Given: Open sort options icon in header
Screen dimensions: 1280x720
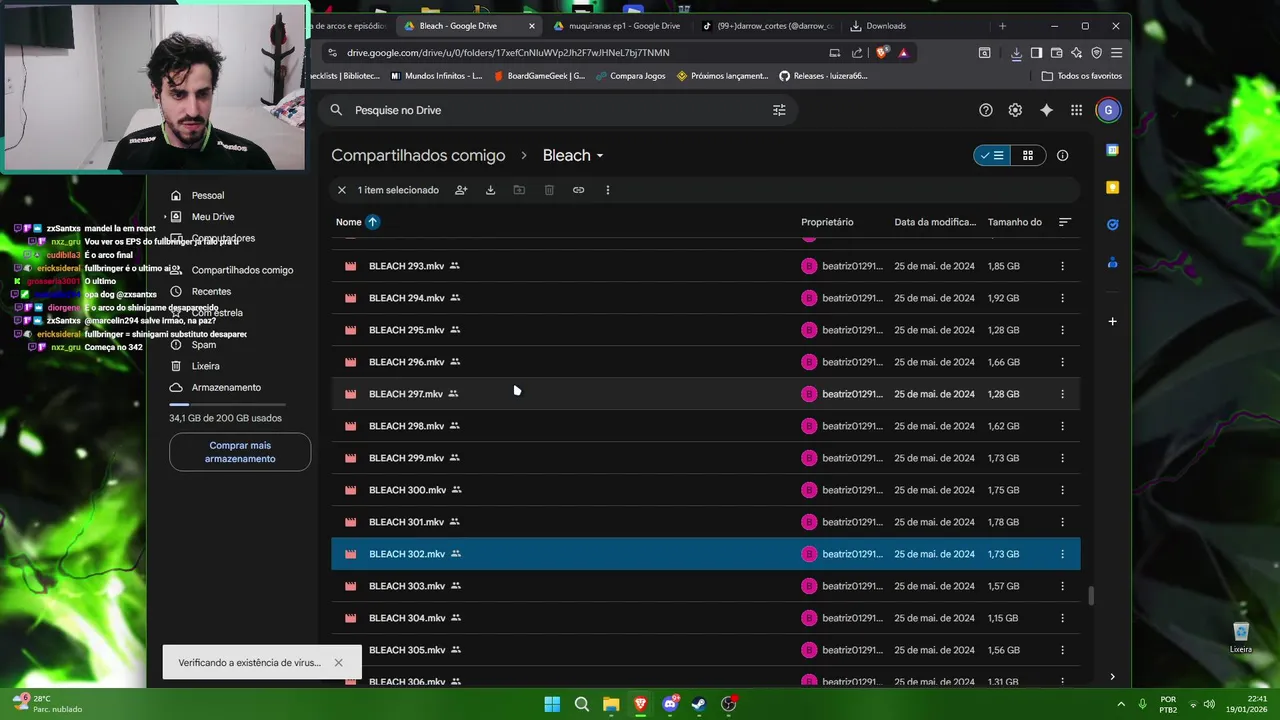Looking at the screenshot, I should 1064,222.
